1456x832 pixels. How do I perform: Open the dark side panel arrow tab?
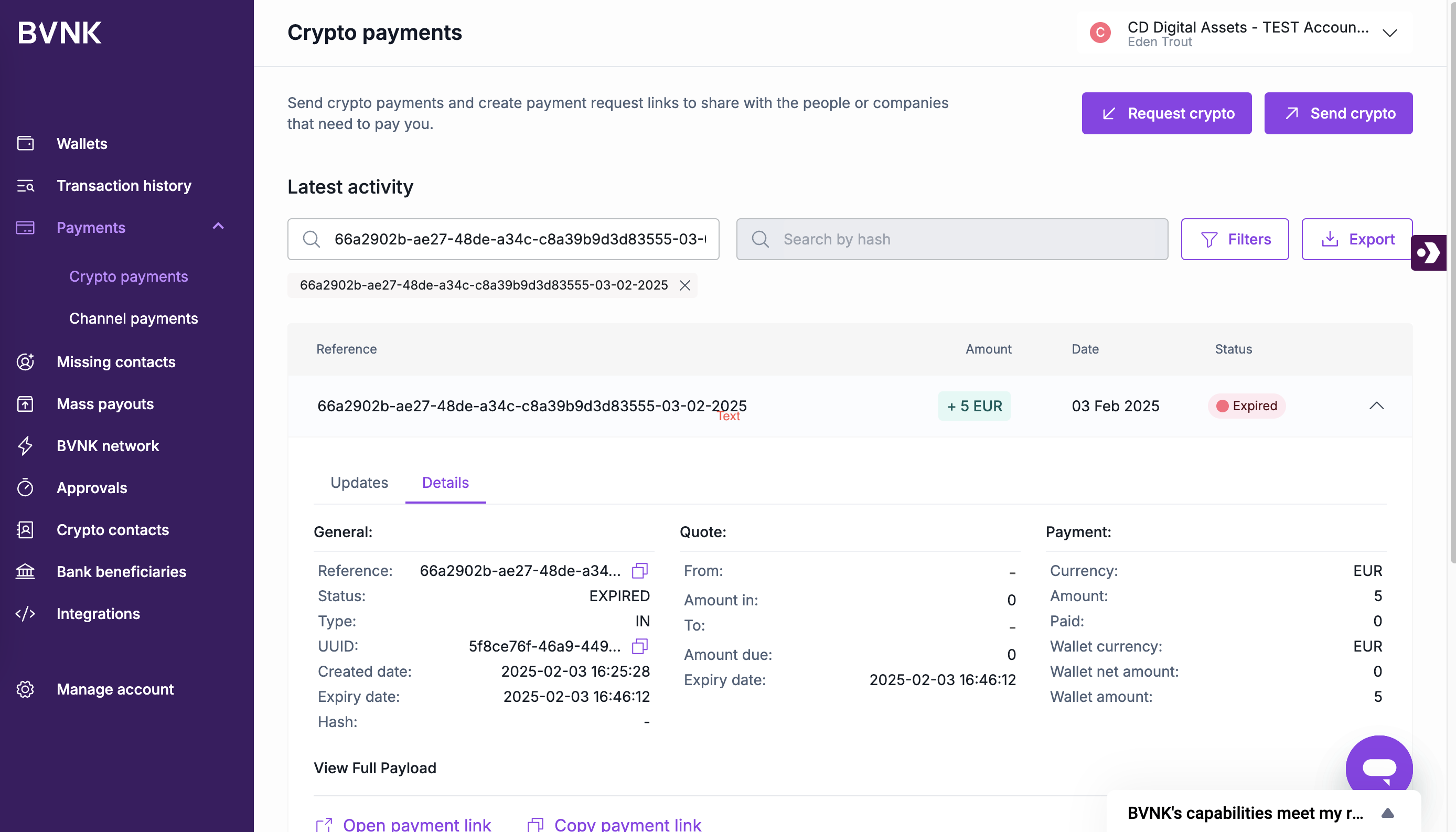1429,252
